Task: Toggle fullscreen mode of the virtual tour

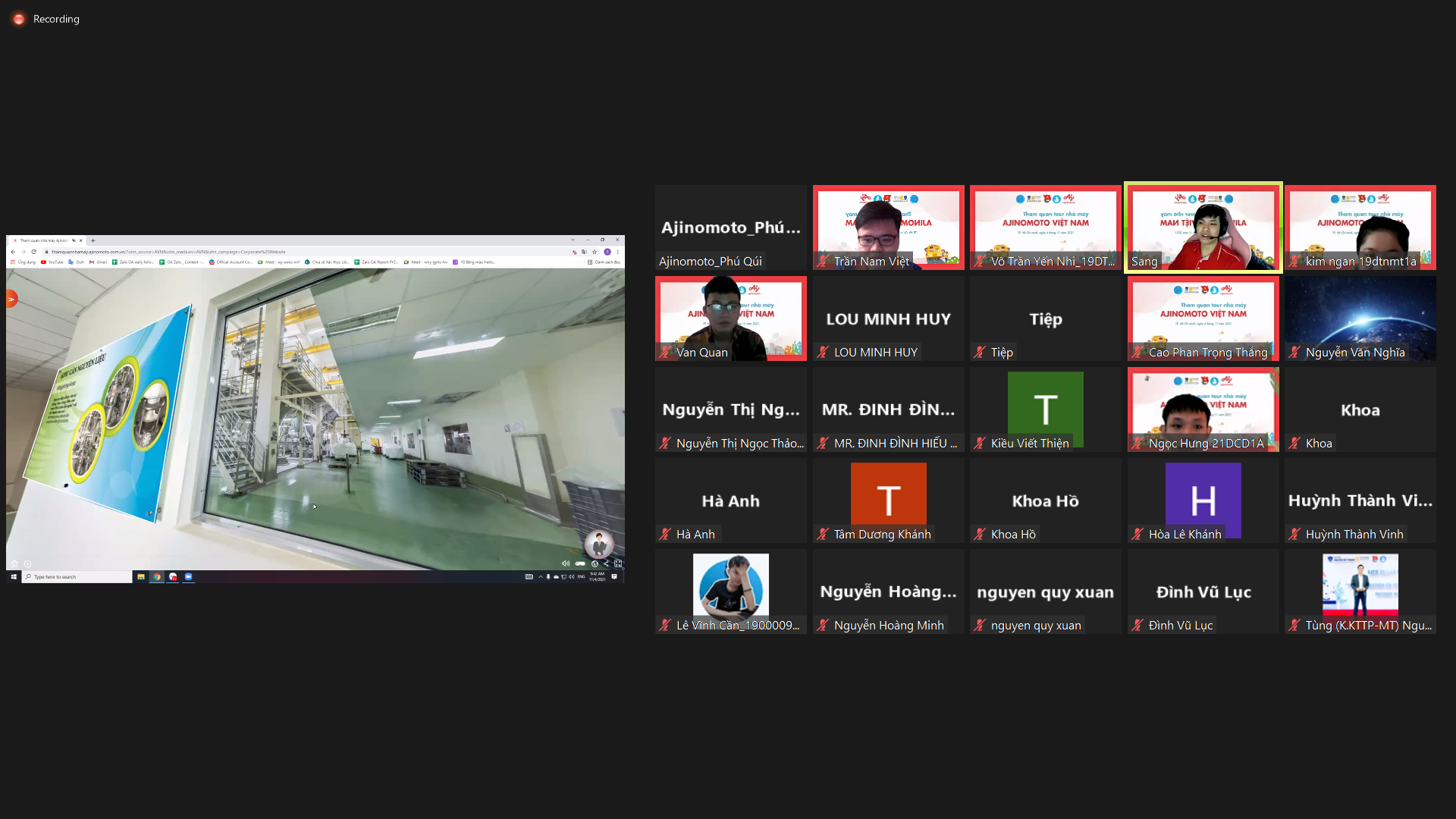Action: (x=618, y=563)
